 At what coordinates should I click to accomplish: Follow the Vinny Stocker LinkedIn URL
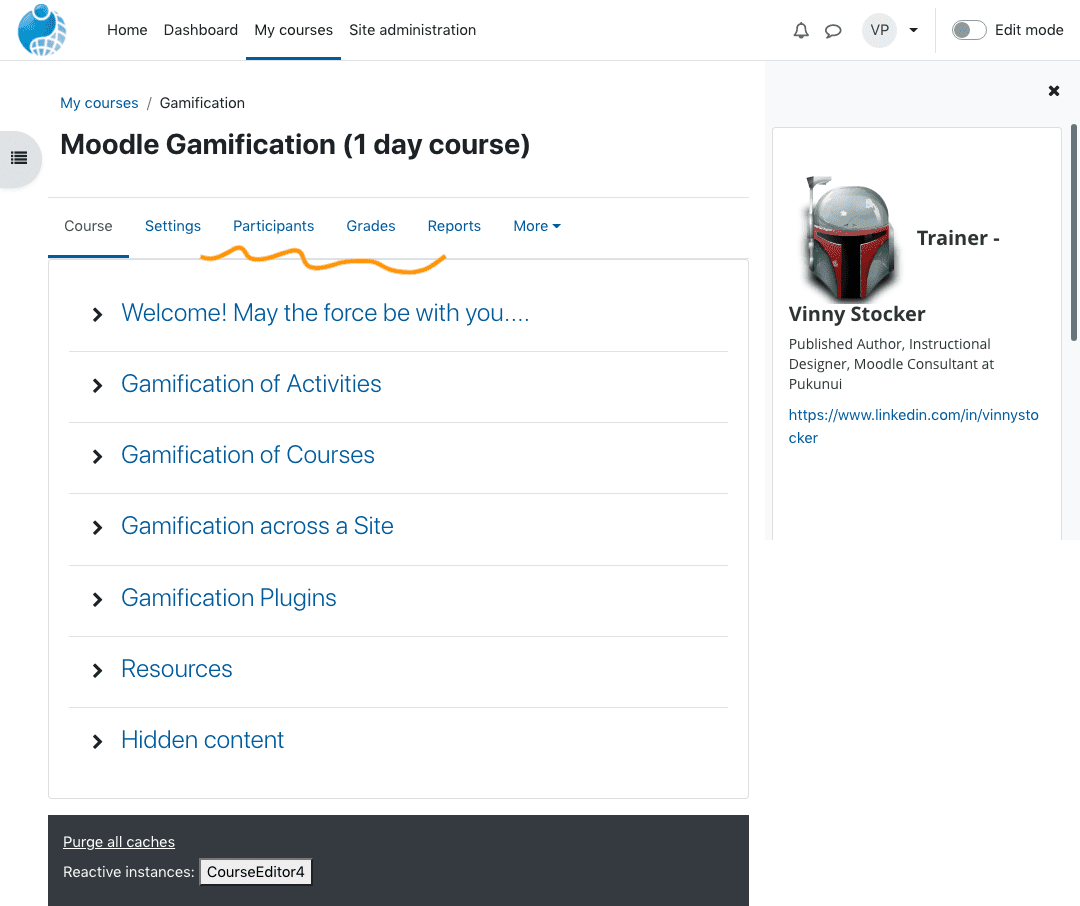click(x=913, y=426)
